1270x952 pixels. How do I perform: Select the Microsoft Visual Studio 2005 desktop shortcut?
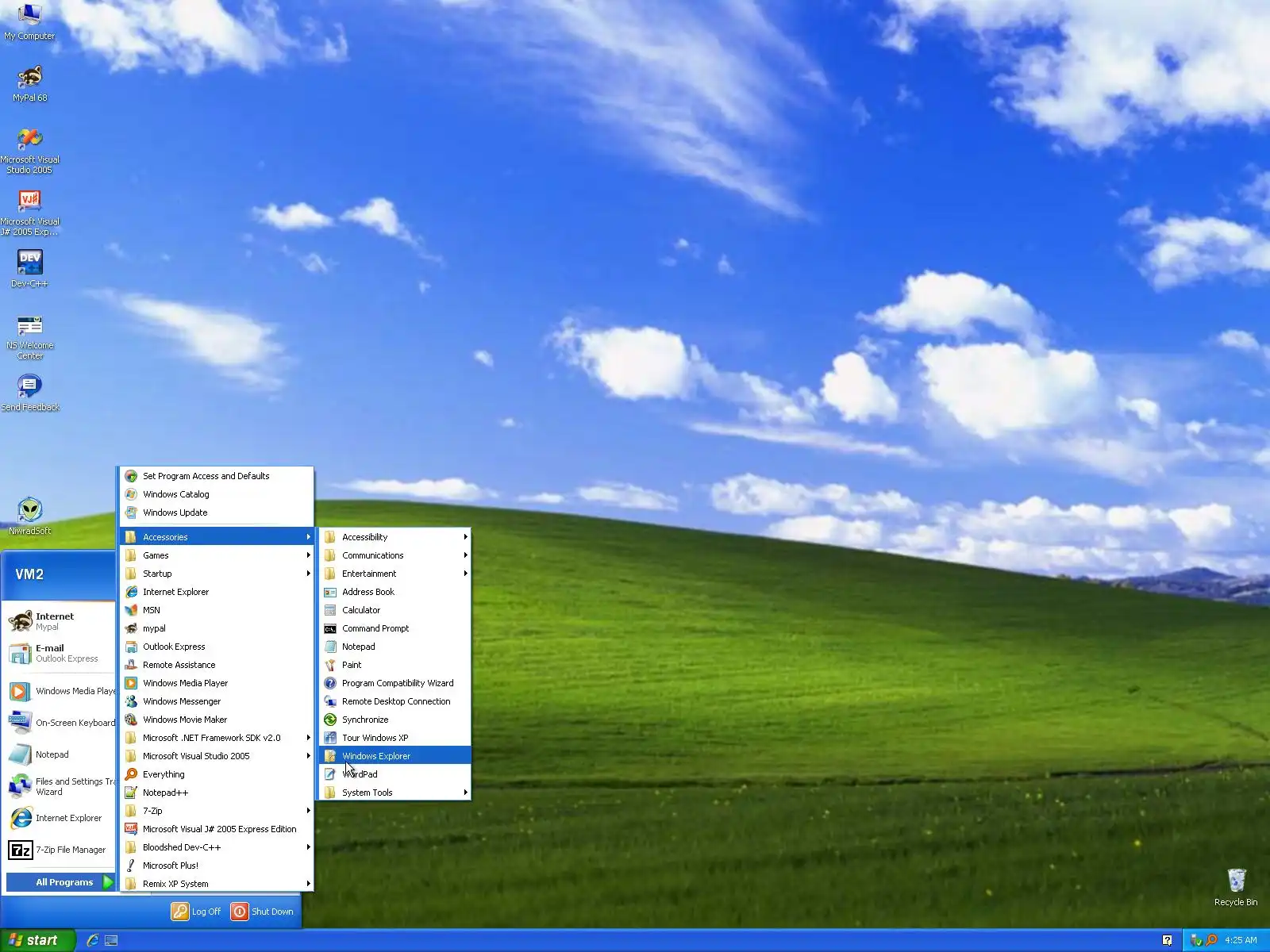pos(29,152)
